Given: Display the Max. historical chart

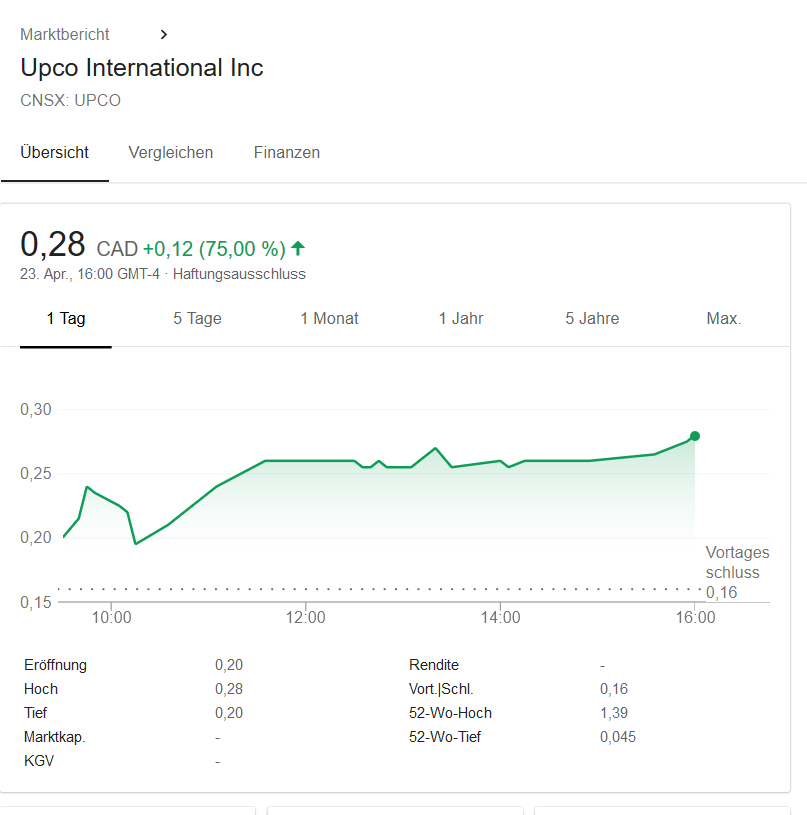Looking at the screenshot, I should 723,318.
